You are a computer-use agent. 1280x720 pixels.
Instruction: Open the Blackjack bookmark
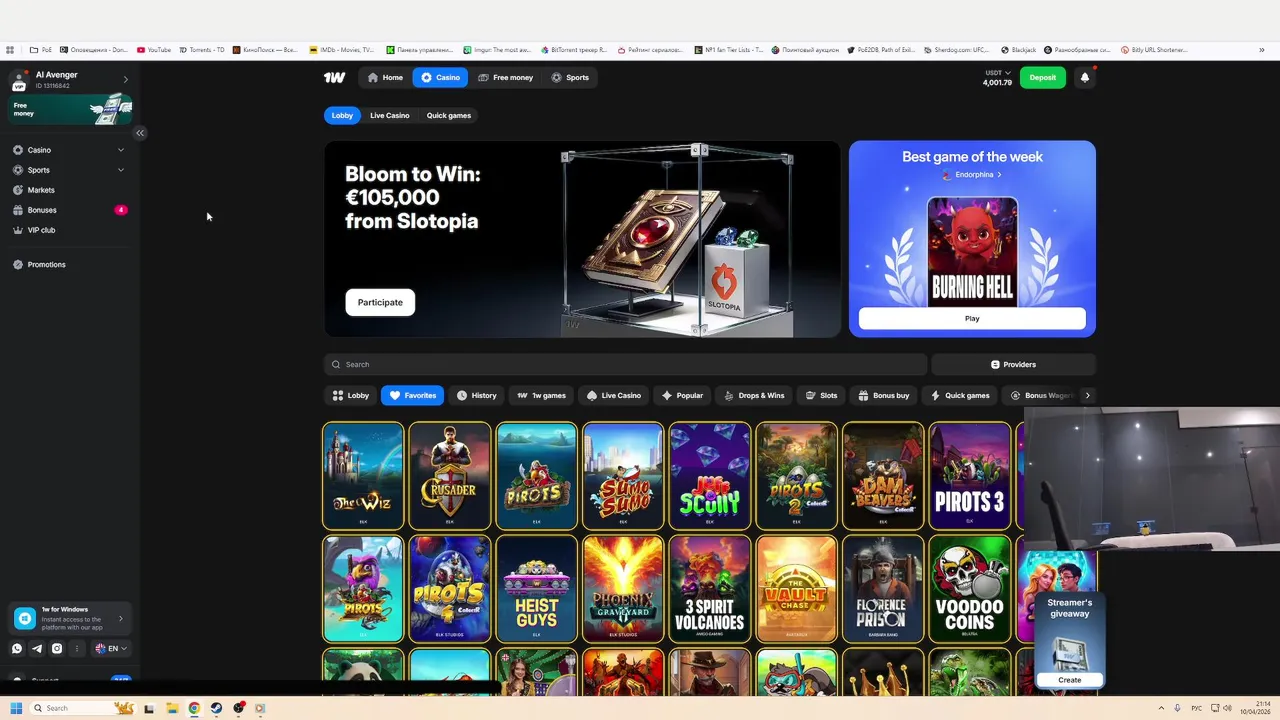(1018, 49)
